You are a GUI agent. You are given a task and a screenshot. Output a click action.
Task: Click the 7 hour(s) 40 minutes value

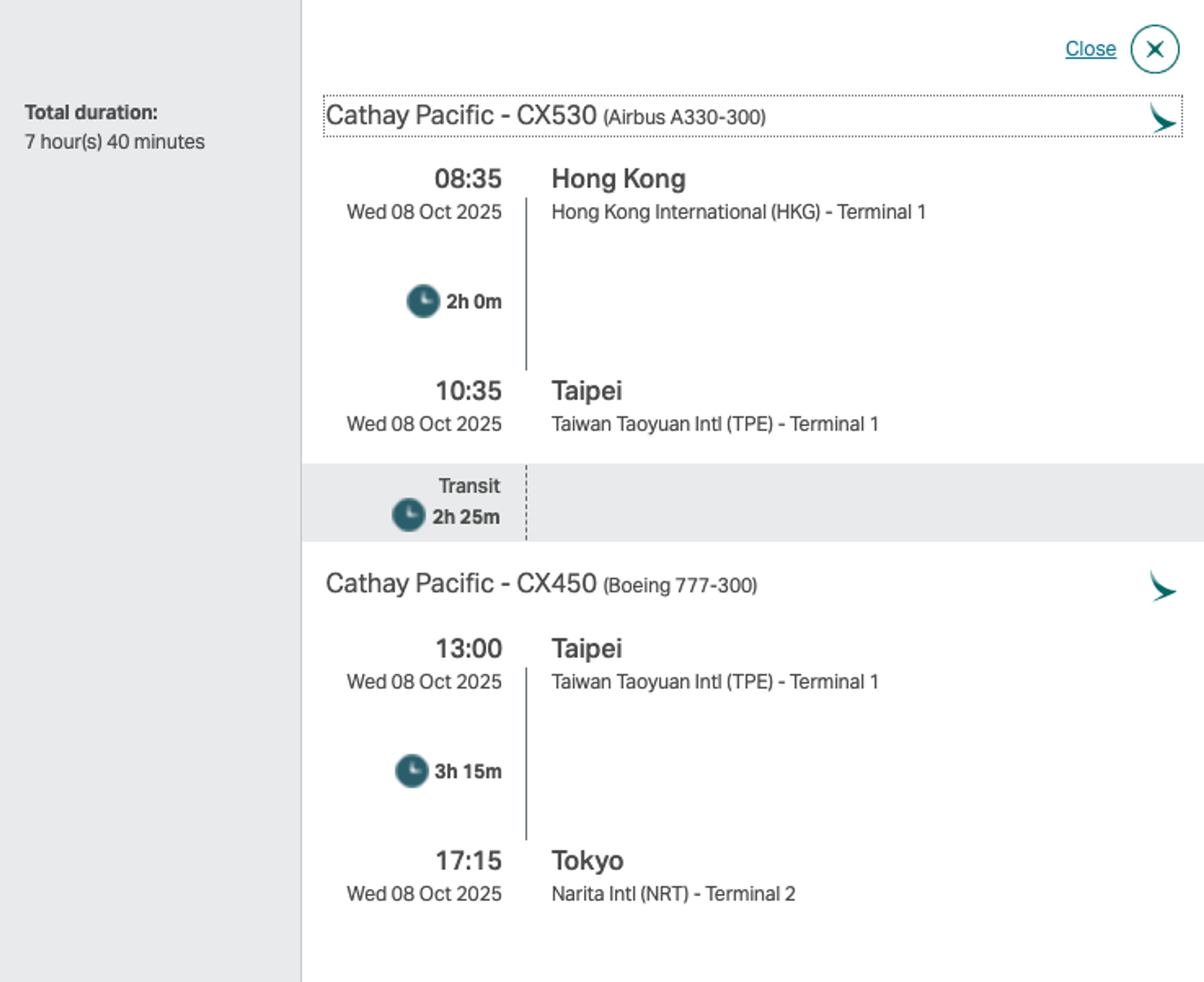coord(115,141)
